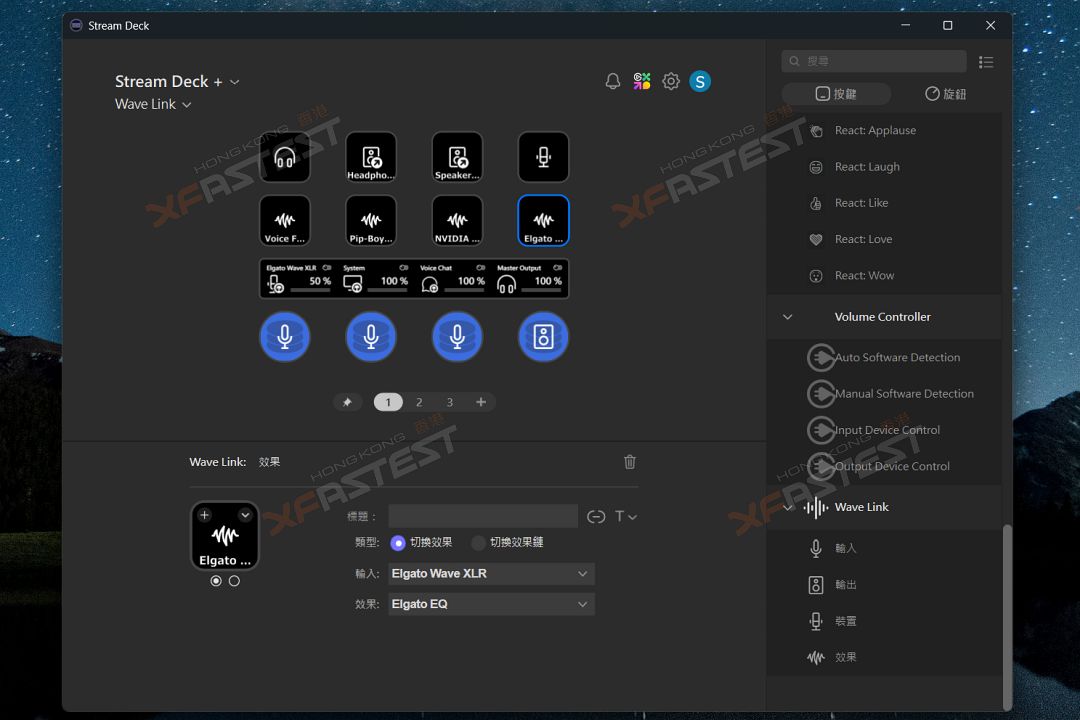Switch to the 旋鈕 (dials) tab
1080x720 pixels.
click(945, 94)
